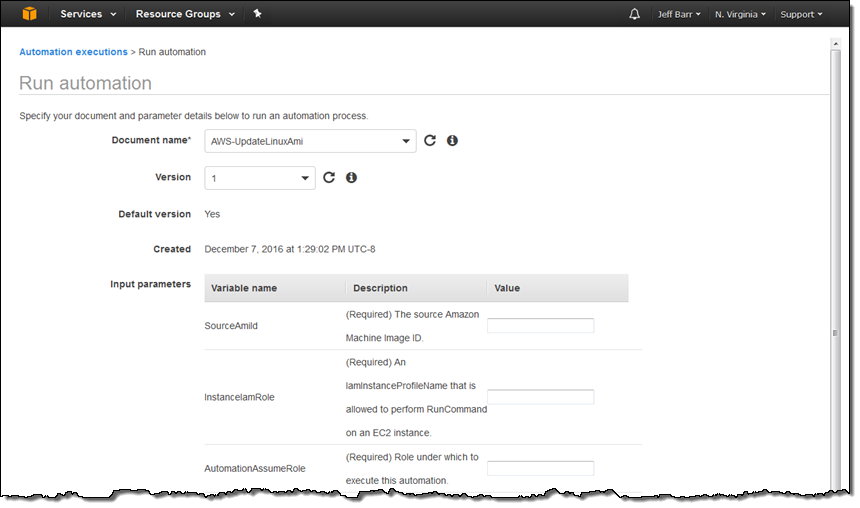The height and width of the screenshot is (508, 860).
Task: Click the SourceAmiId value input field
Action: point(540,325)
